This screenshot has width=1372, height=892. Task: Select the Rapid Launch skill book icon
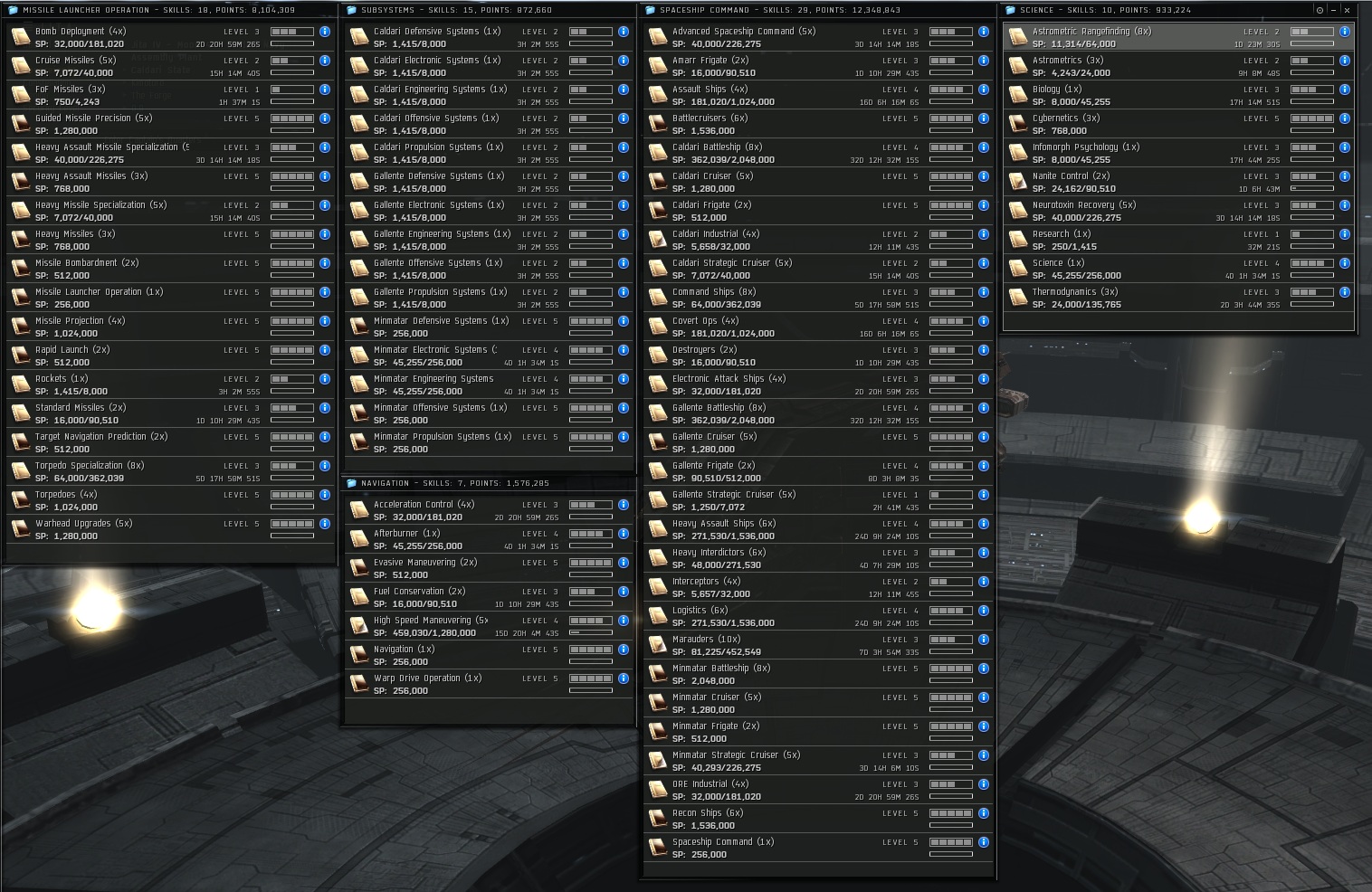point(21,356)
